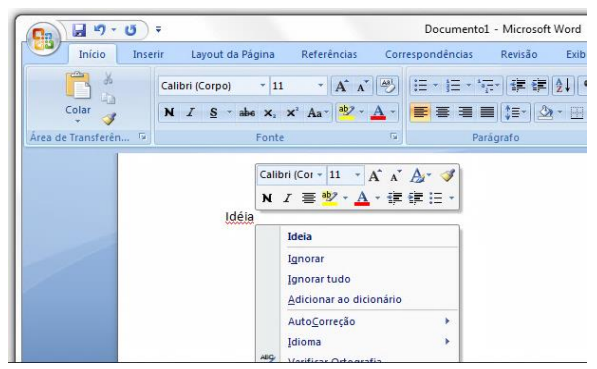Open the Inserir ribbon tab
This screenshot has width=597, height=369.
[x=148, y=54]
